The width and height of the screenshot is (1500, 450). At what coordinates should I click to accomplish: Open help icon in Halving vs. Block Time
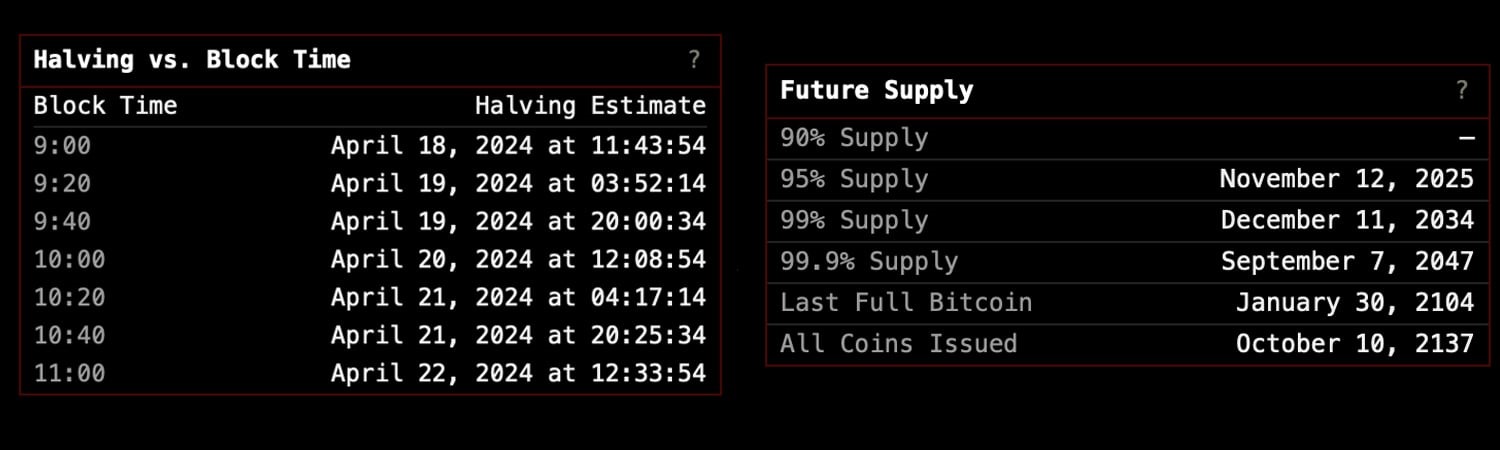click(x=694, y=60)
